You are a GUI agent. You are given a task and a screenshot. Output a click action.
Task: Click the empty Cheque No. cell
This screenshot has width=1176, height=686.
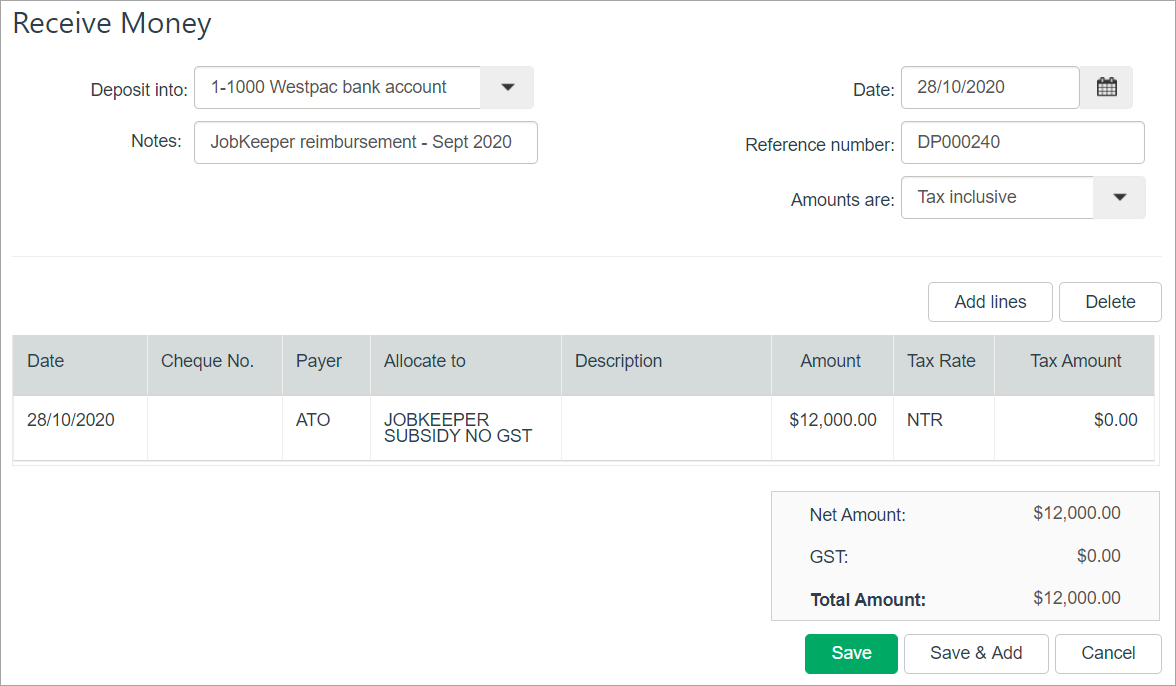pos(214,427)
